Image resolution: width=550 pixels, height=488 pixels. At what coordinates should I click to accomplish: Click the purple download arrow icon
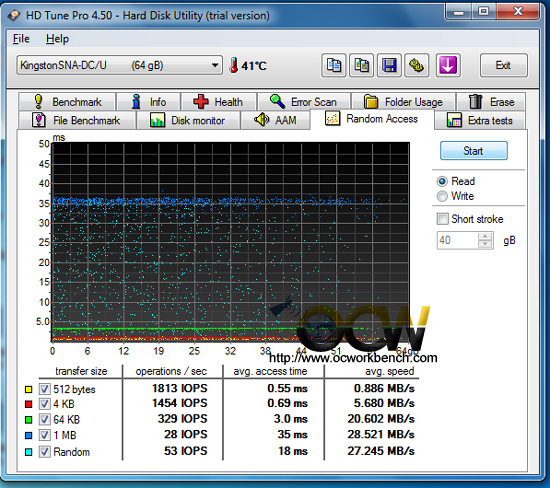point(448,65)
